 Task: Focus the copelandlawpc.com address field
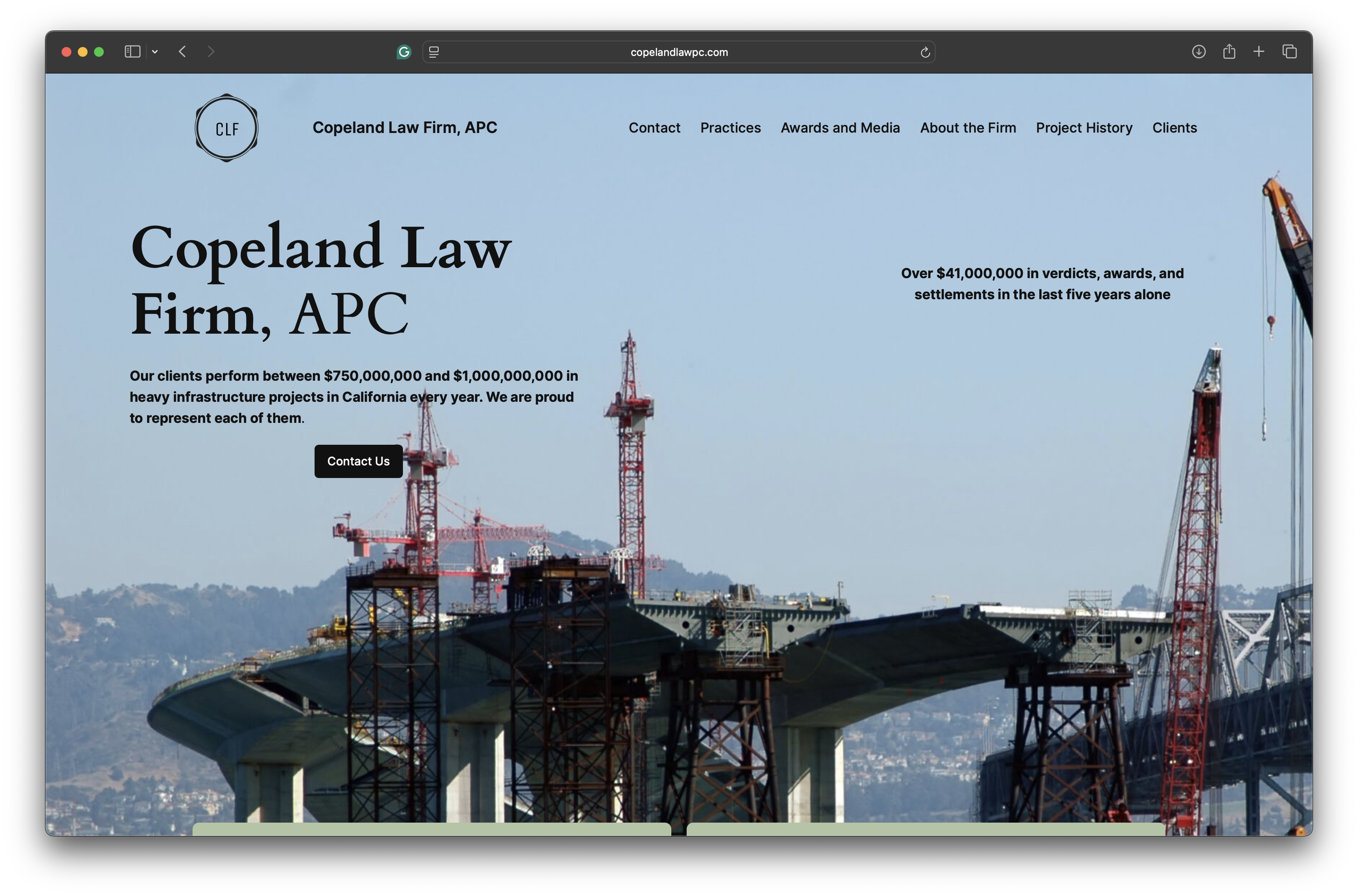(679, 52)
